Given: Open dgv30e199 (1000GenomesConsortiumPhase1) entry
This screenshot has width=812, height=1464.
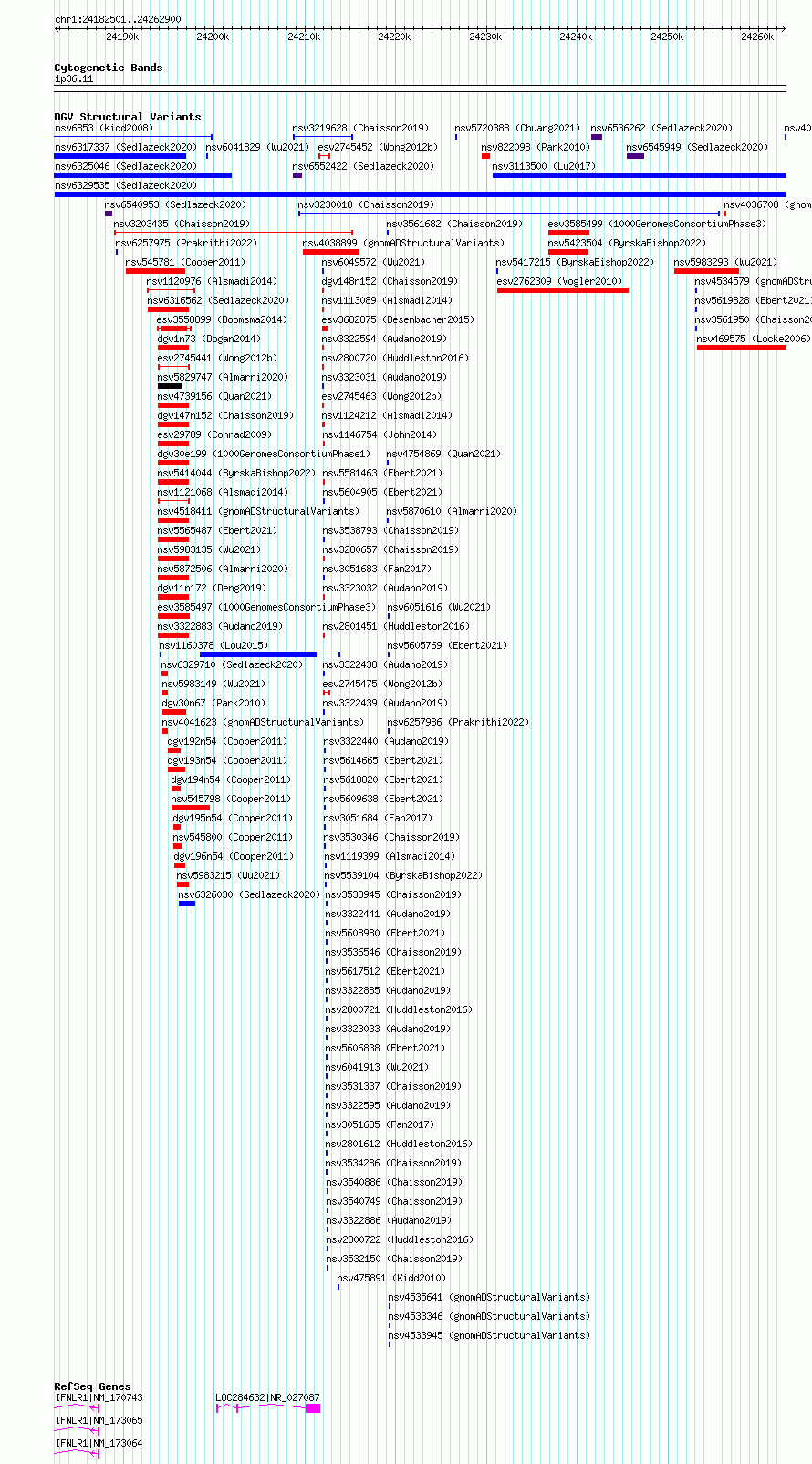Looking at the screenshot, I should 264,455.
